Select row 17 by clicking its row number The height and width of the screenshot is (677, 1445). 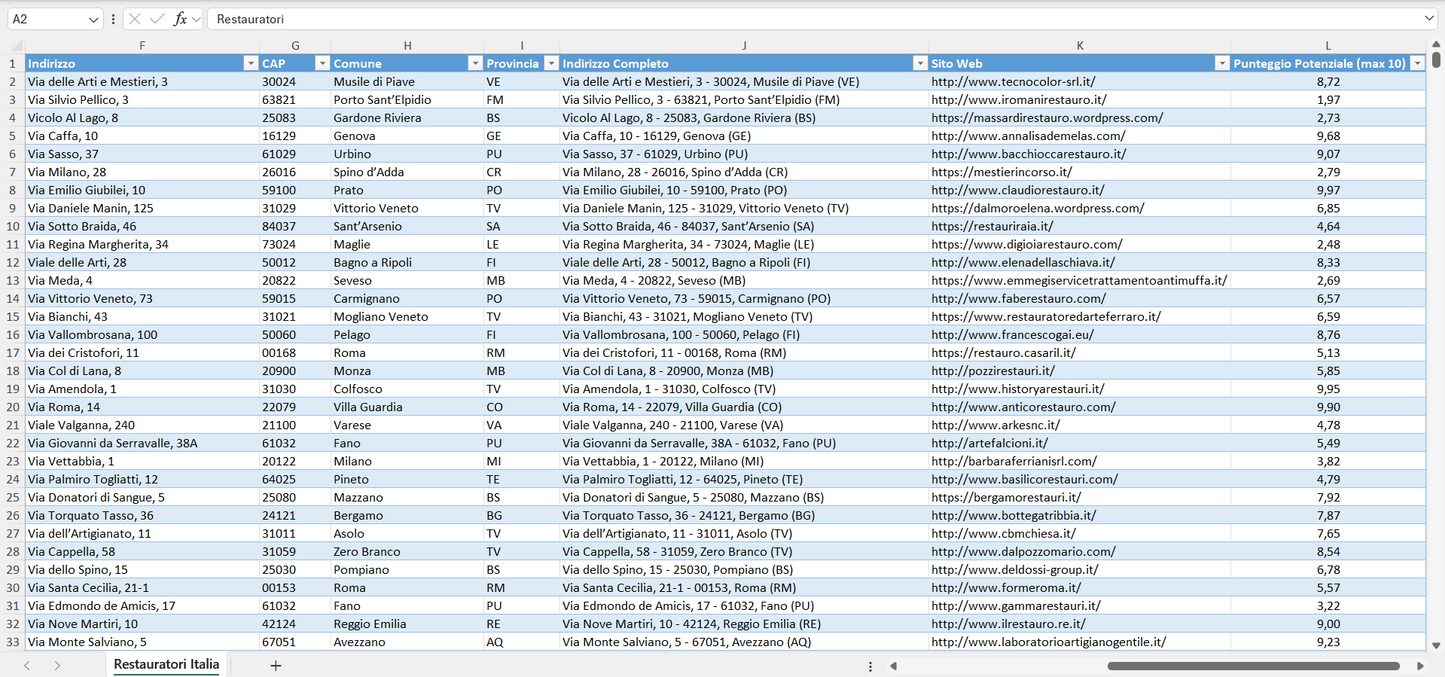tap(14, 352)
